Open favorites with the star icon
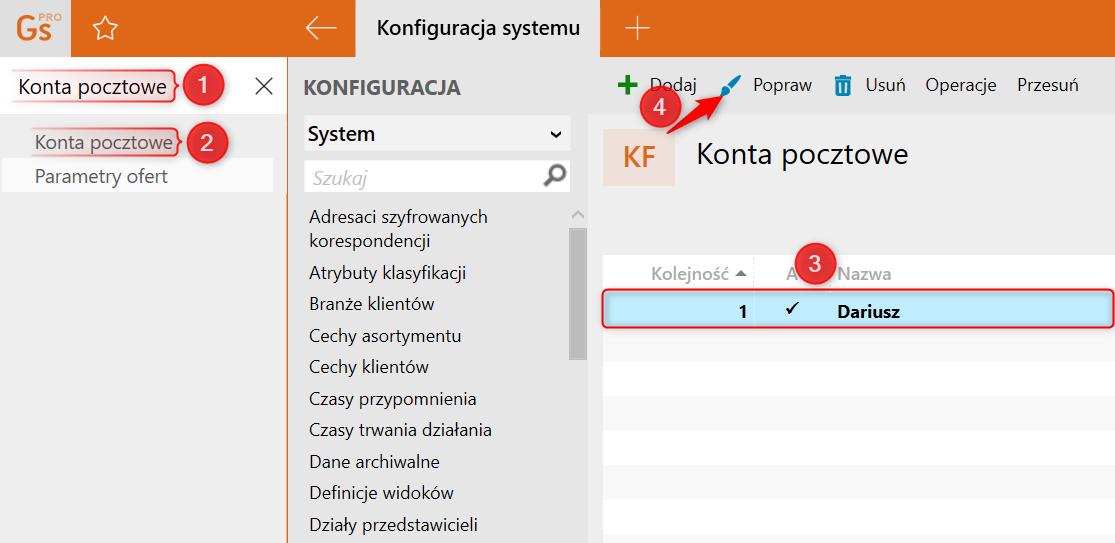The width and height of the screenshot is (1115, 543). 105,28
